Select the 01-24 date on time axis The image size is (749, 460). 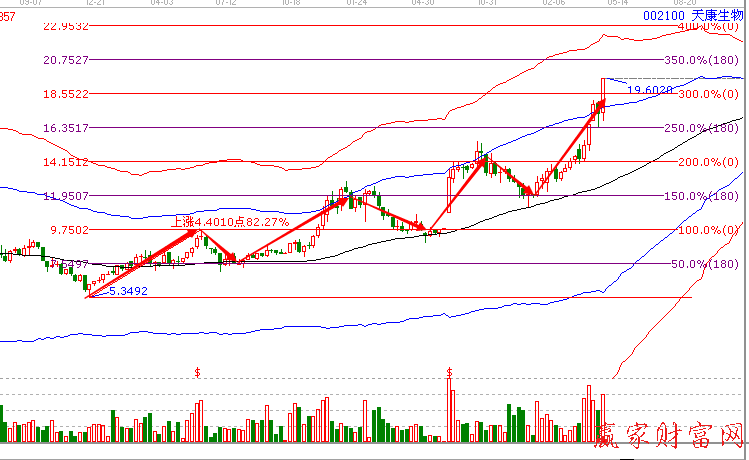coord(357,4)
